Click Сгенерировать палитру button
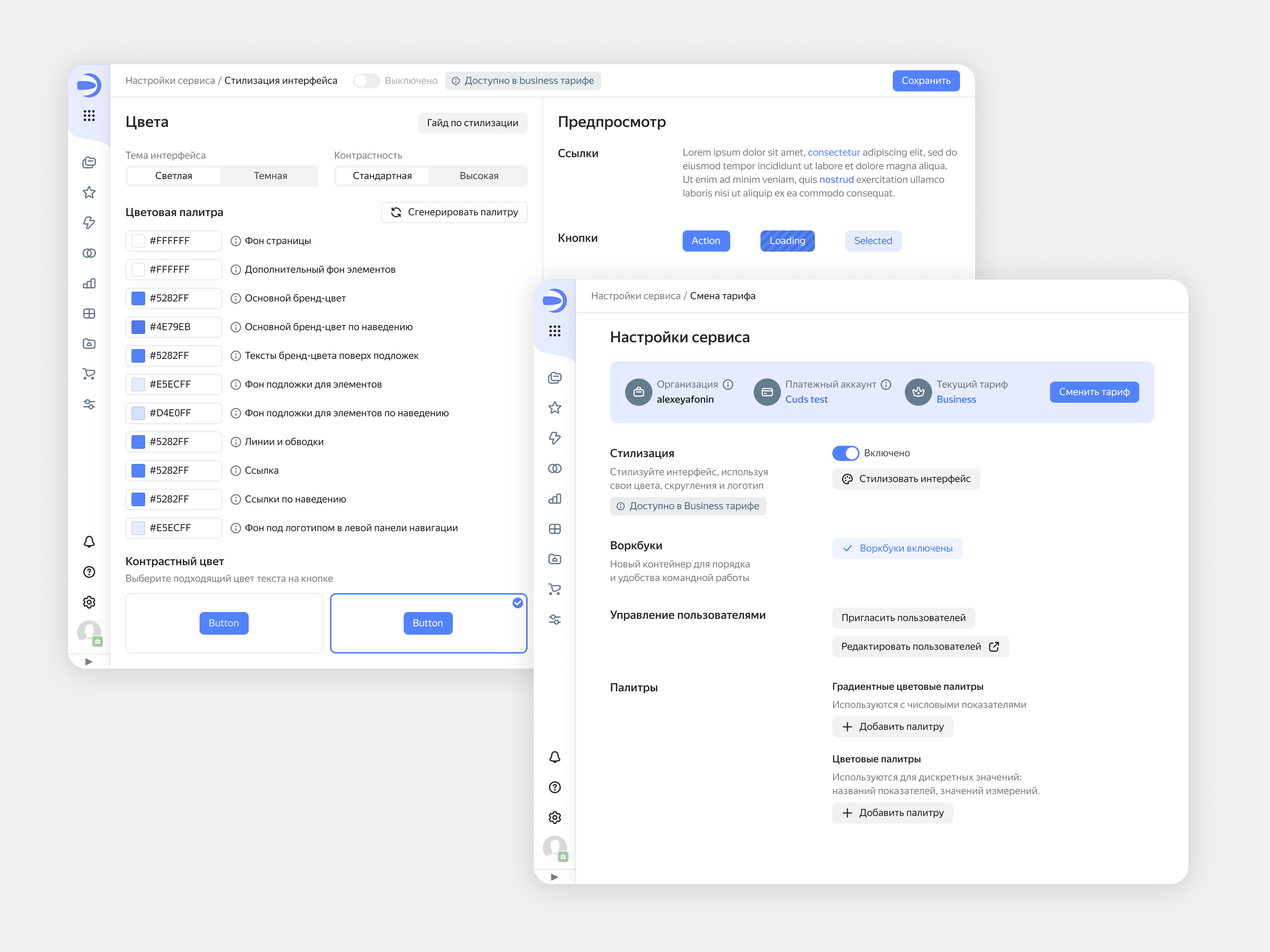 tap(454, 212)
